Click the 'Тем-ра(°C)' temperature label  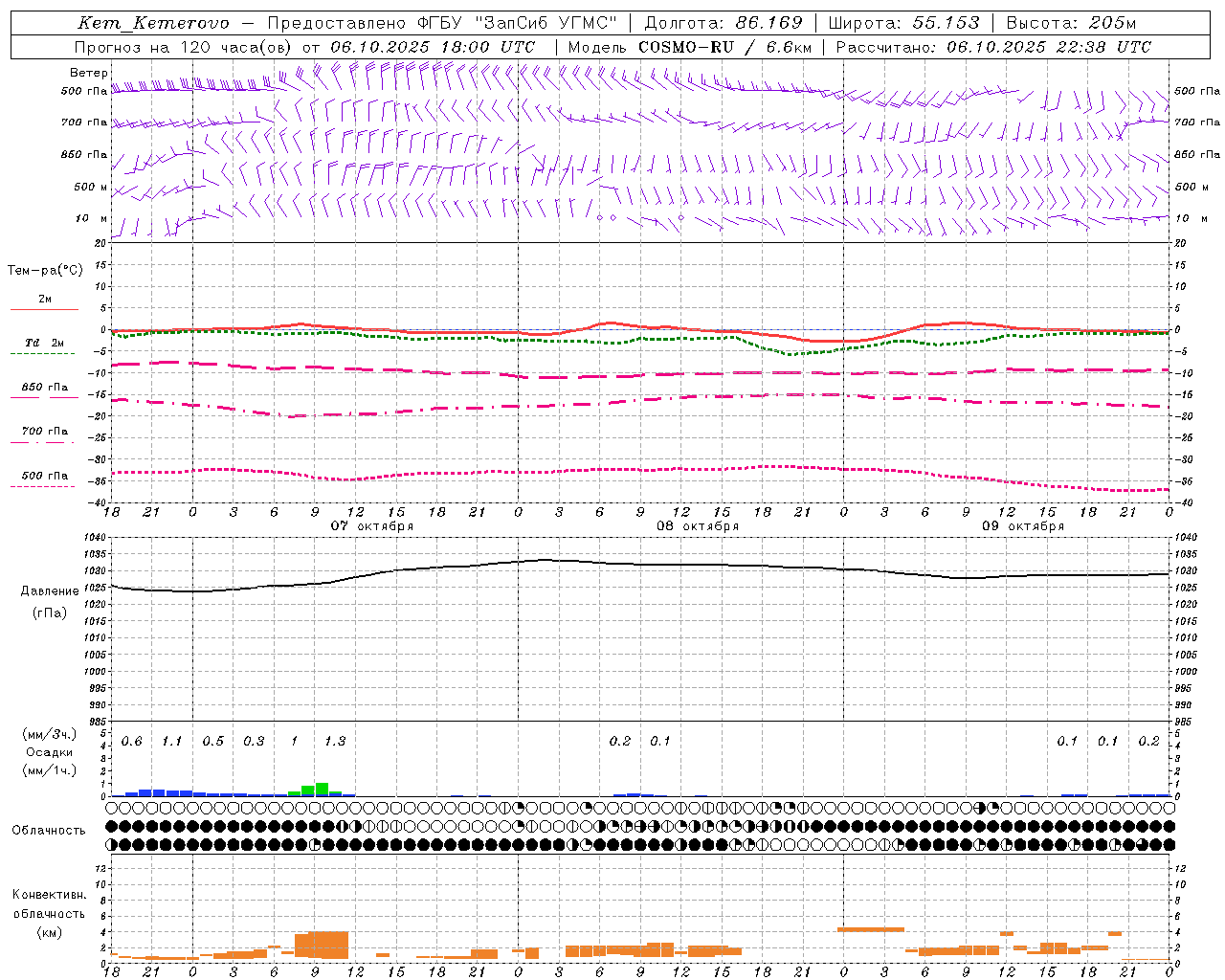[45, 271]
